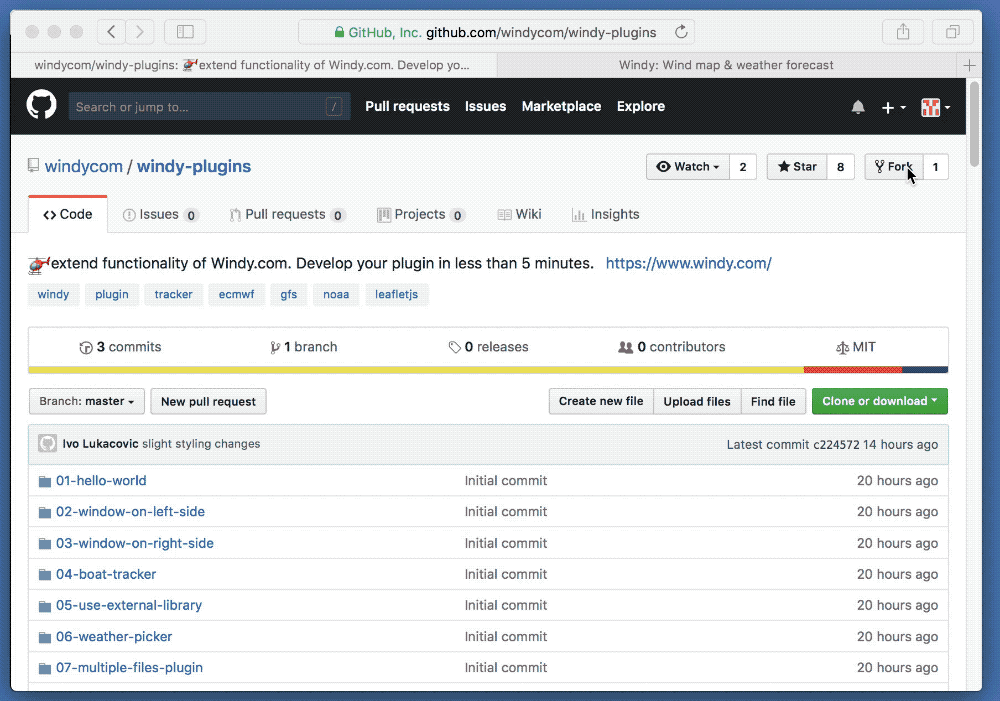The image size is (1000, 701).
Task: Click the GitHub octocat logo
Action: coord(41,105)
